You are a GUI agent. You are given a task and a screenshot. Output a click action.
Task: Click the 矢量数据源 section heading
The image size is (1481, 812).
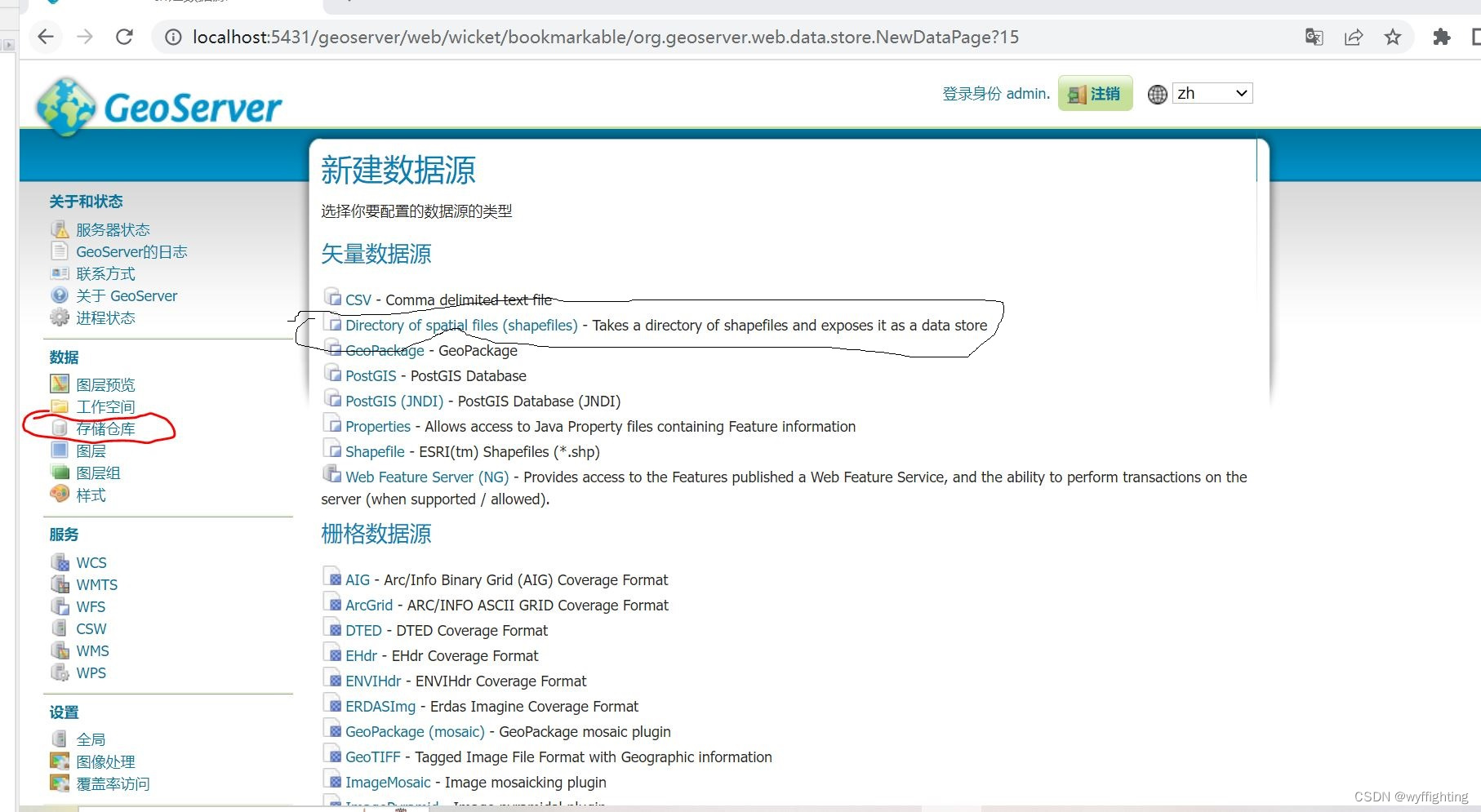pos(376,254)
